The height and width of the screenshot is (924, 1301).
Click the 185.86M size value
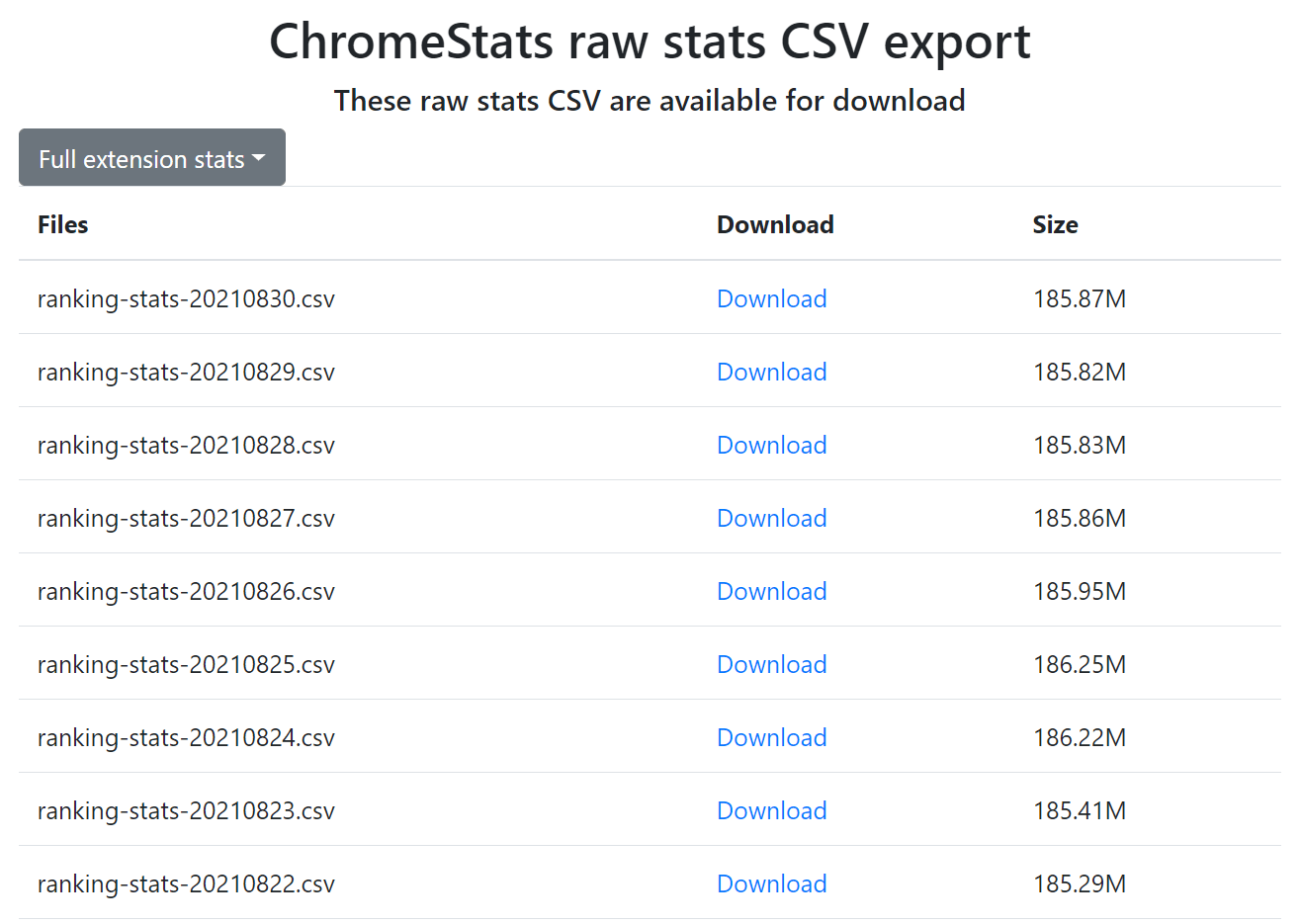(1080, 518)
